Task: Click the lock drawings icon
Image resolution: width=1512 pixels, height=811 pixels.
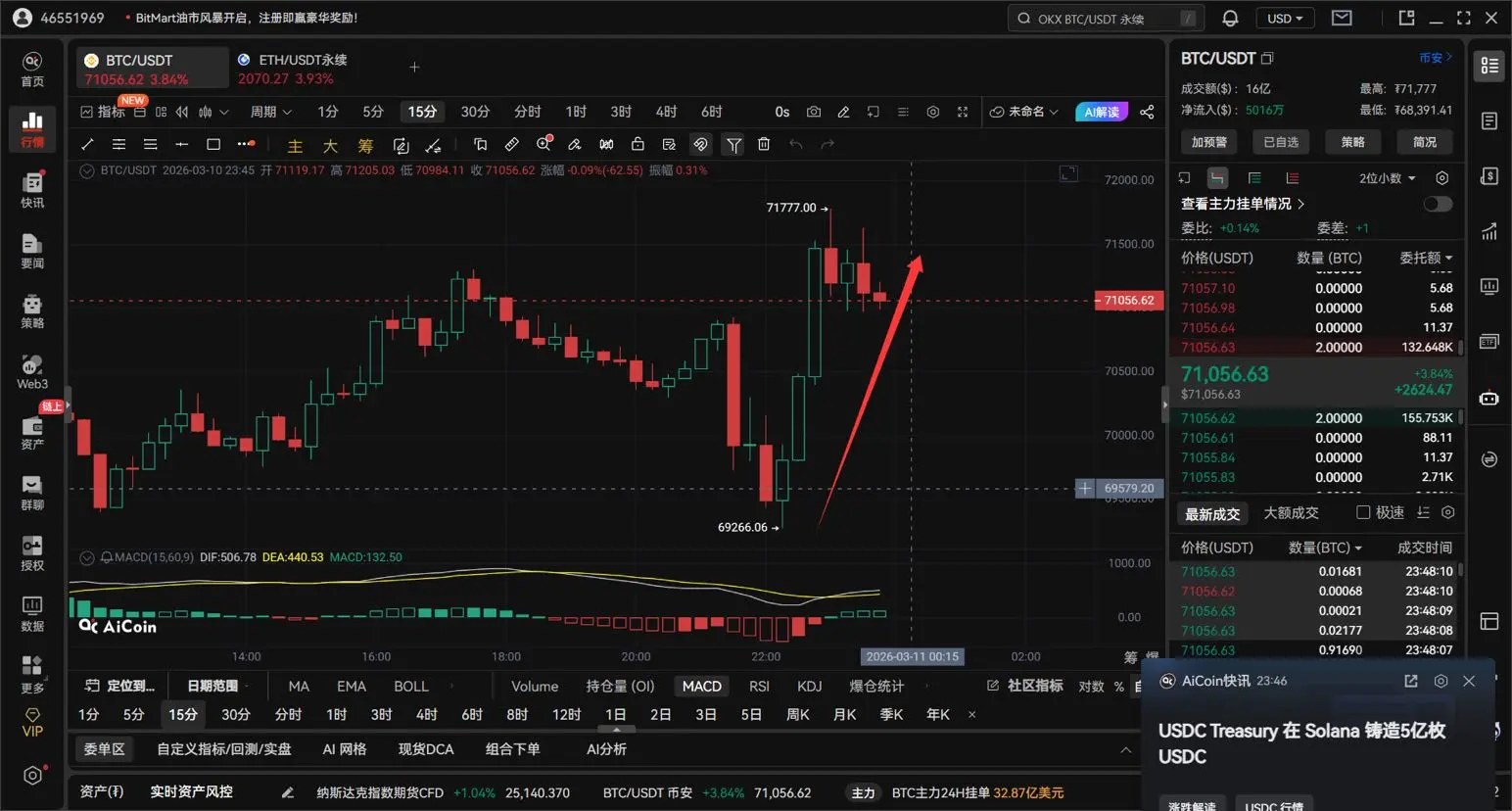Action: click(x=638, y=144)
